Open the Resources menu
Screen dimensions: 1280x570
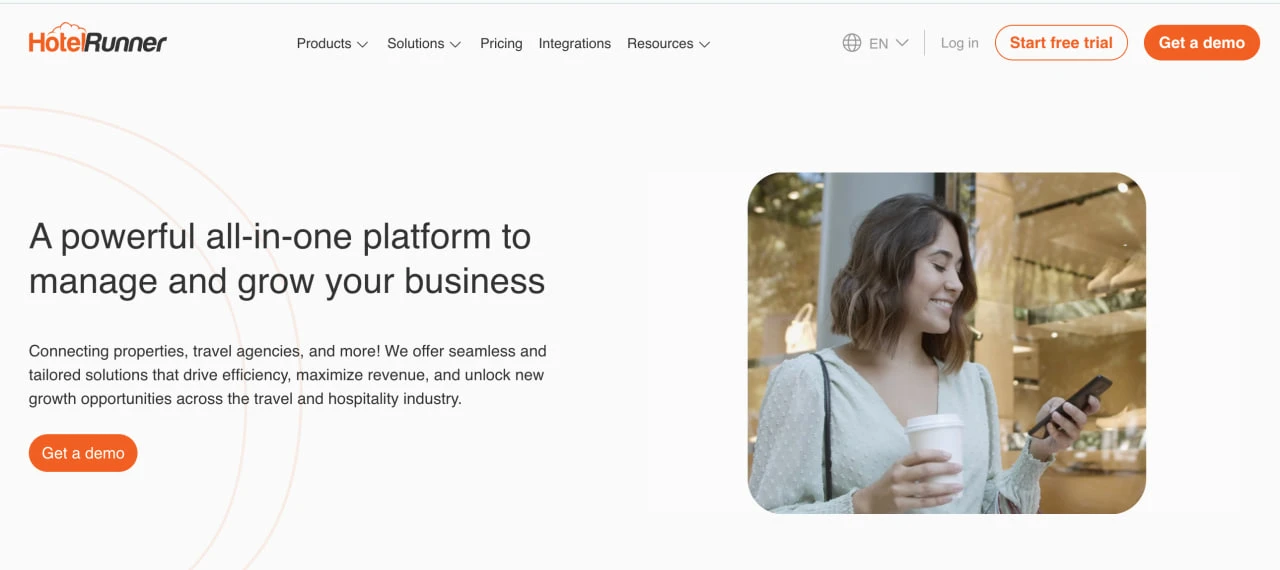[x=659, y=44]
